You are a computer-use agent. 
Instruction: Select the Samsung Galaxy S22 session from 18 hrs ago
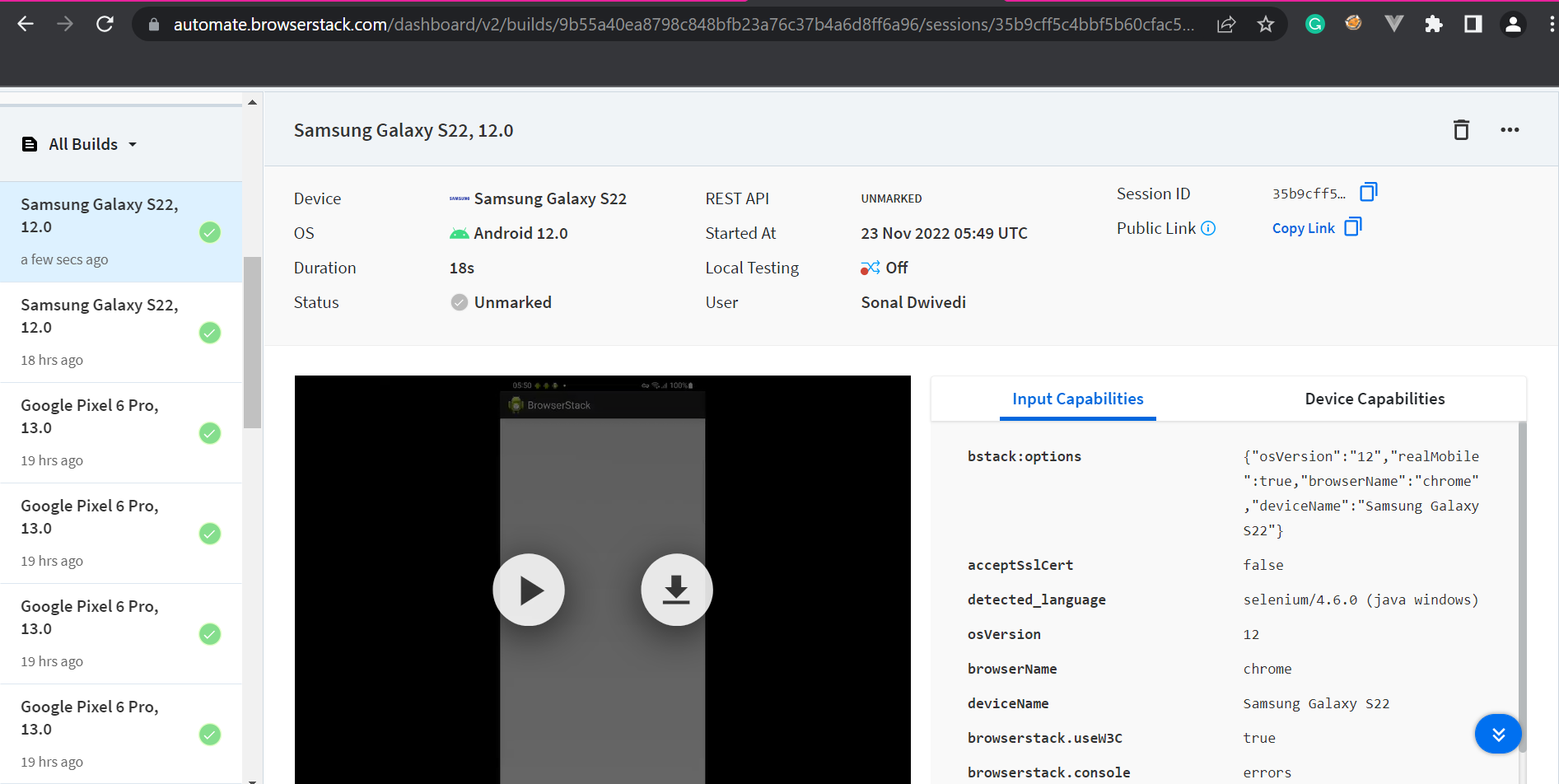click(x=121, y=332)
